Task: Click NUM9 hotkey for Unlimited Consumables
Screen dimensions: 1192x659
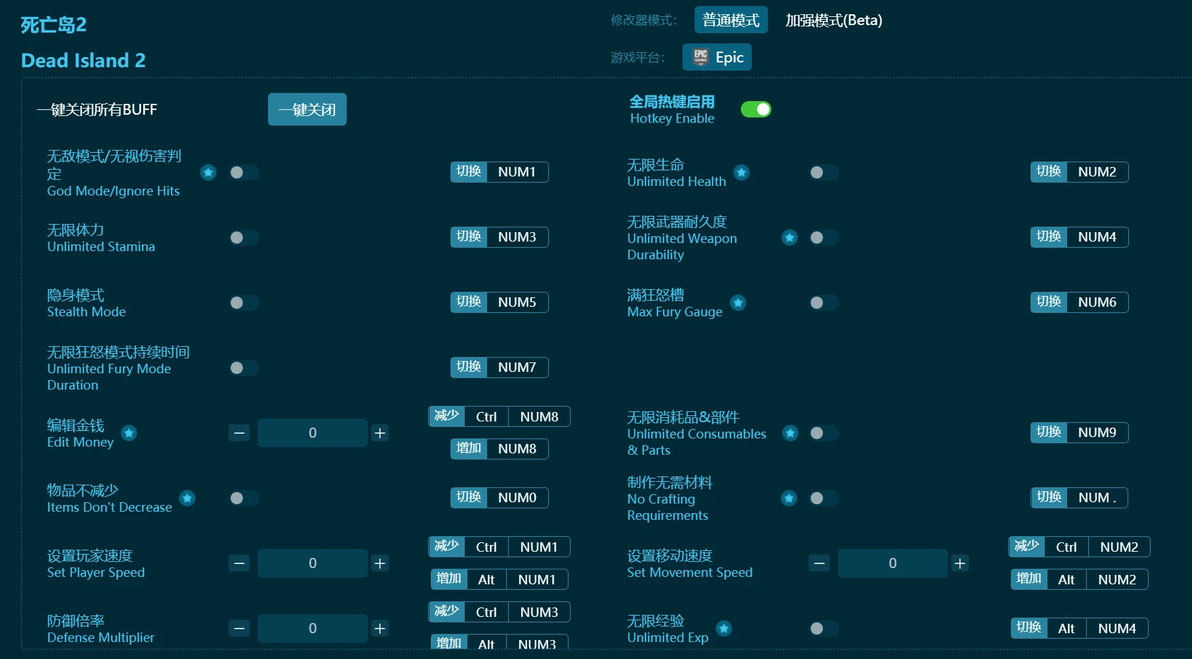Action: tap(1079, 432)
